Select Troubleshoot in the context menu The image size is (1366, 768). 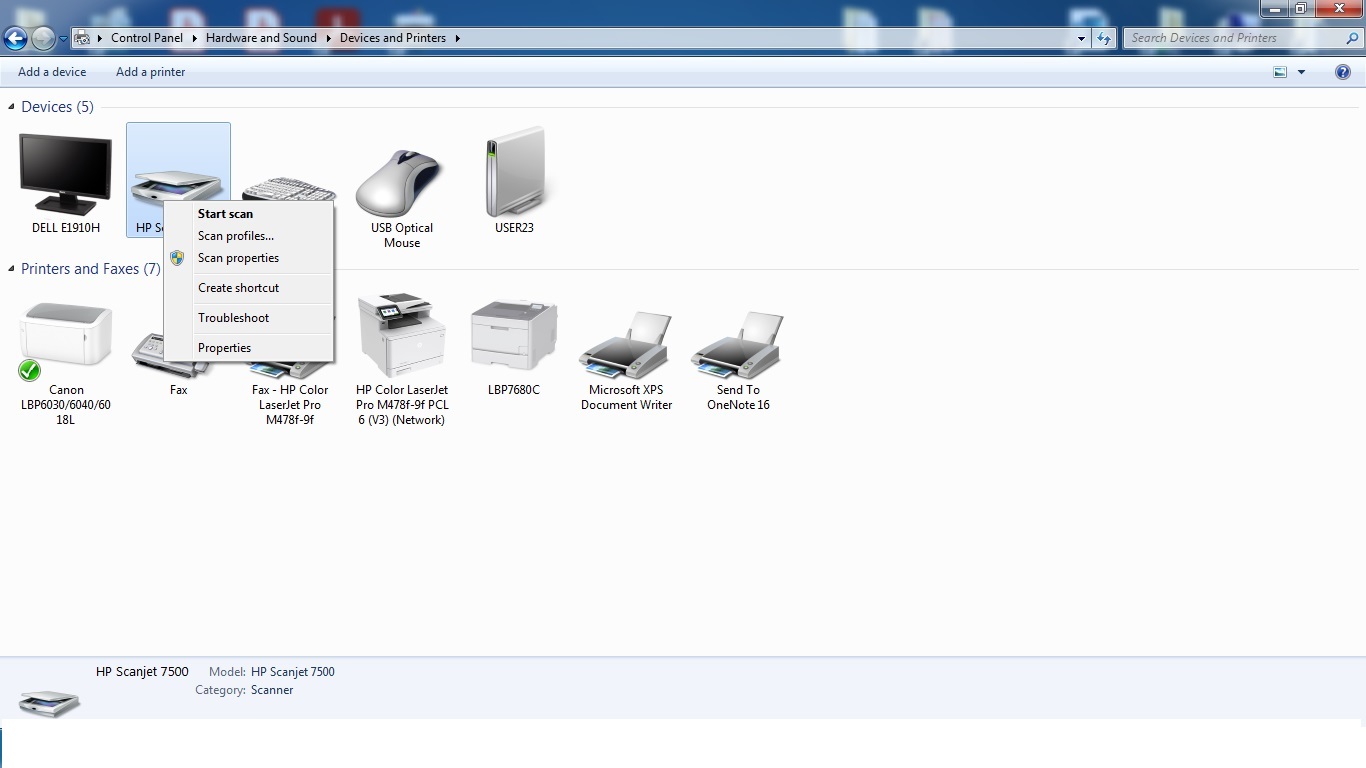coord(233,318)
